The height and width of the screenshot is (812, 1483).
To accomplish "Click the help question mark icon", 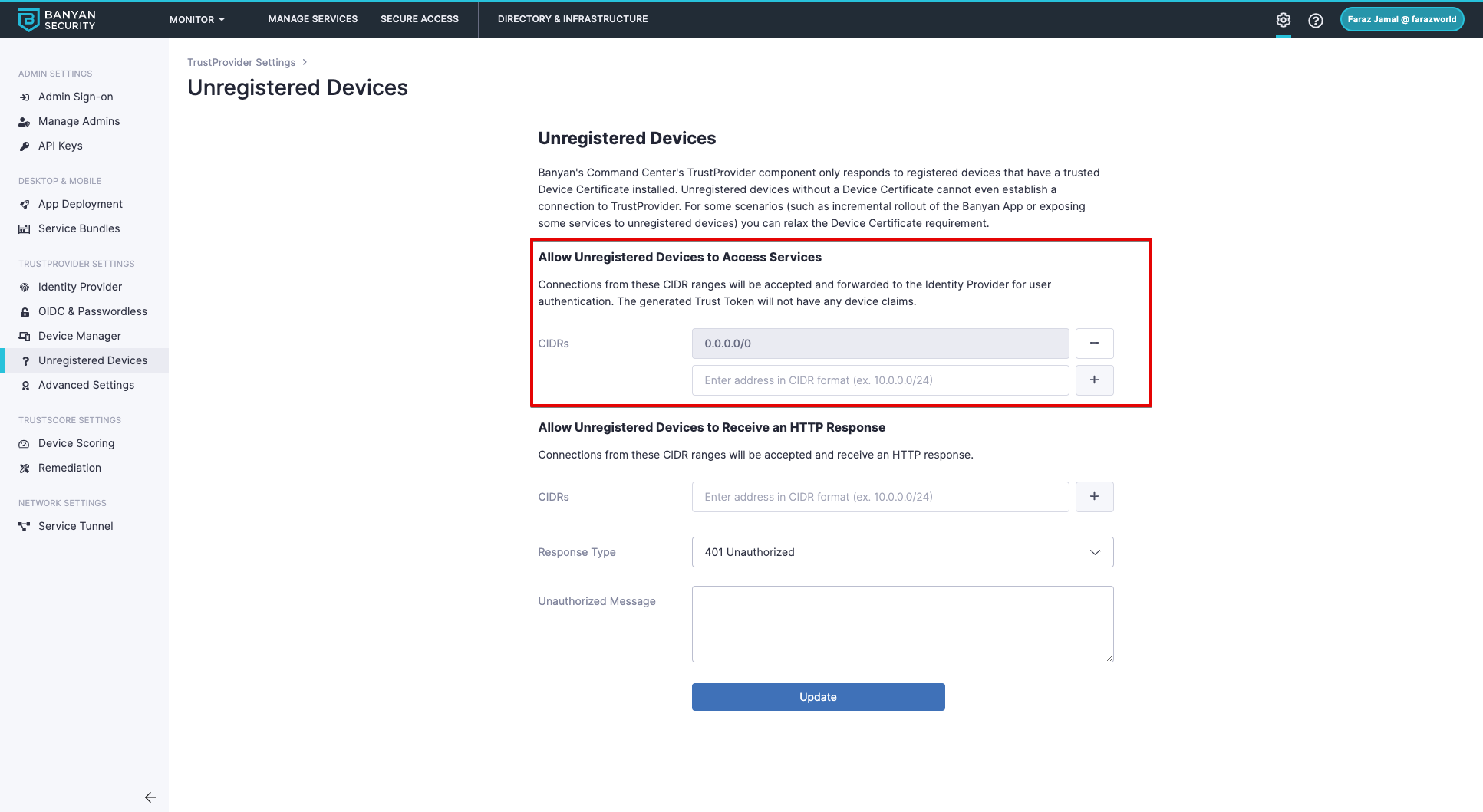I will [1316, 20].
